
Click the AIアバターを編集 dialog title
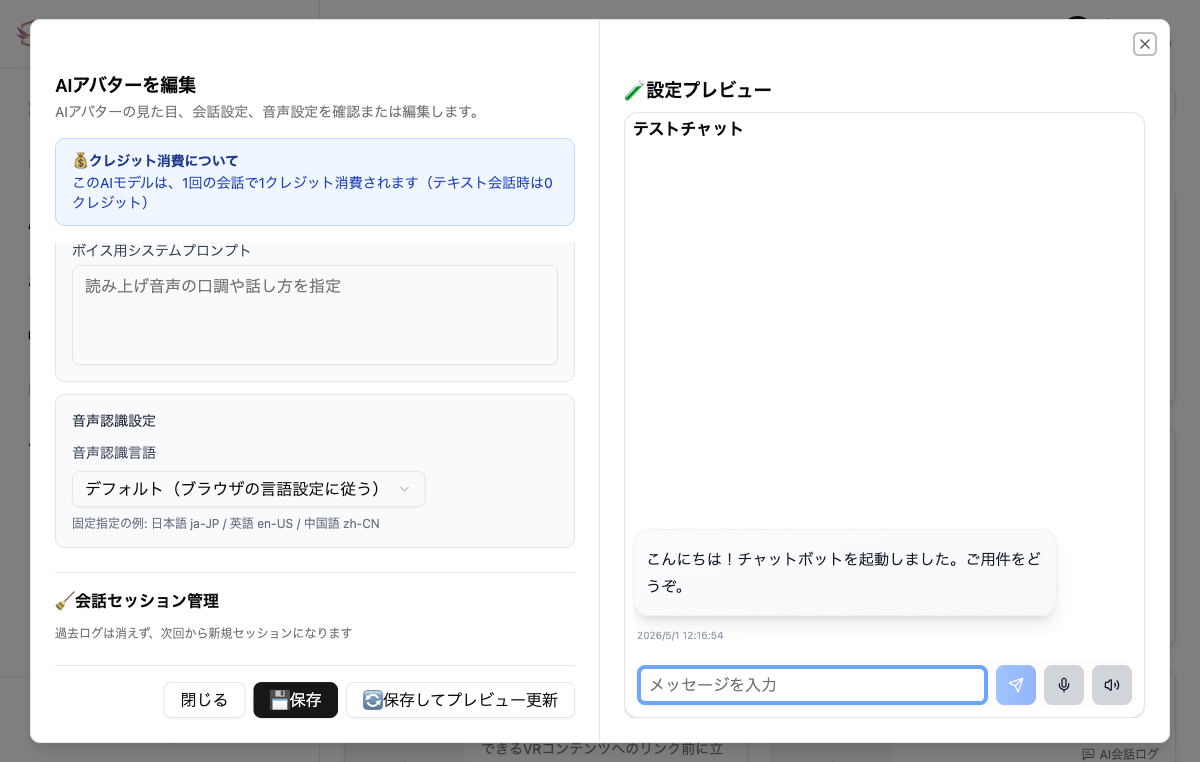[125, 85]
